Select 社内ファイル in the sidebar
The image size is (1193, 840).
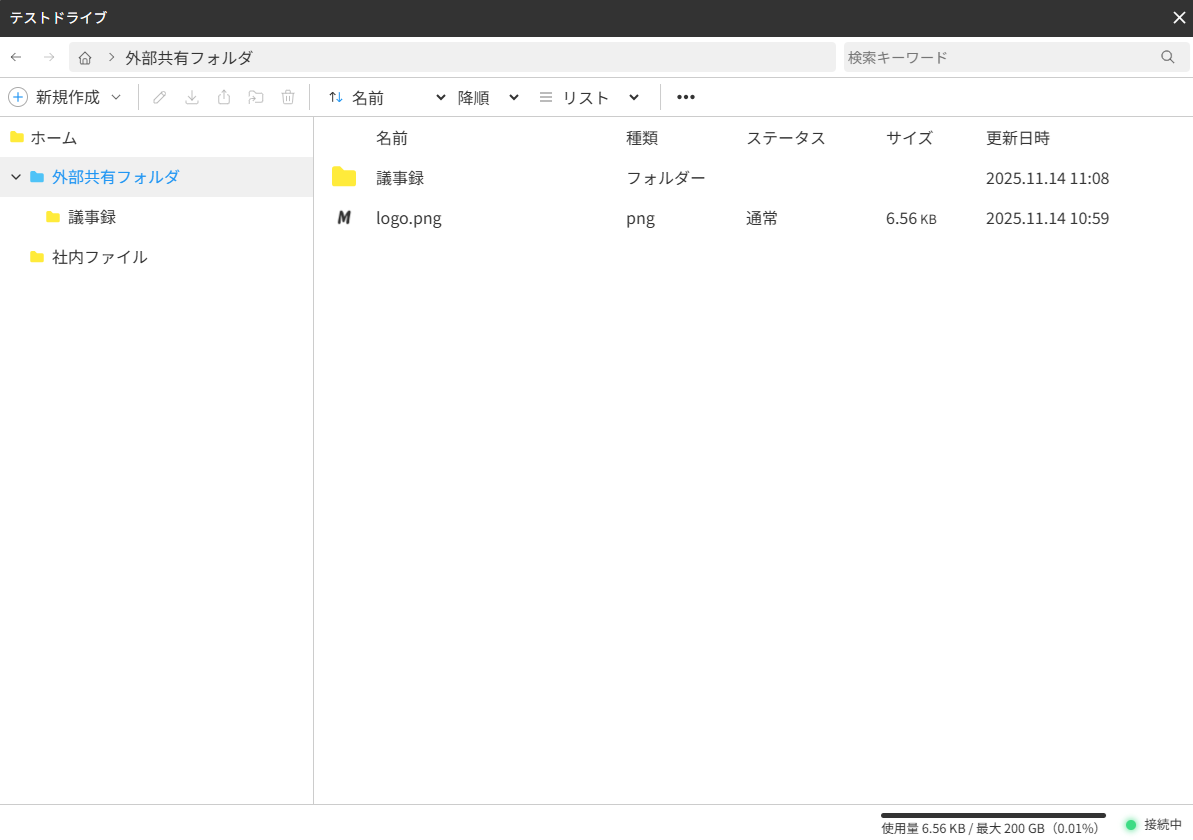tap(99, 257)
